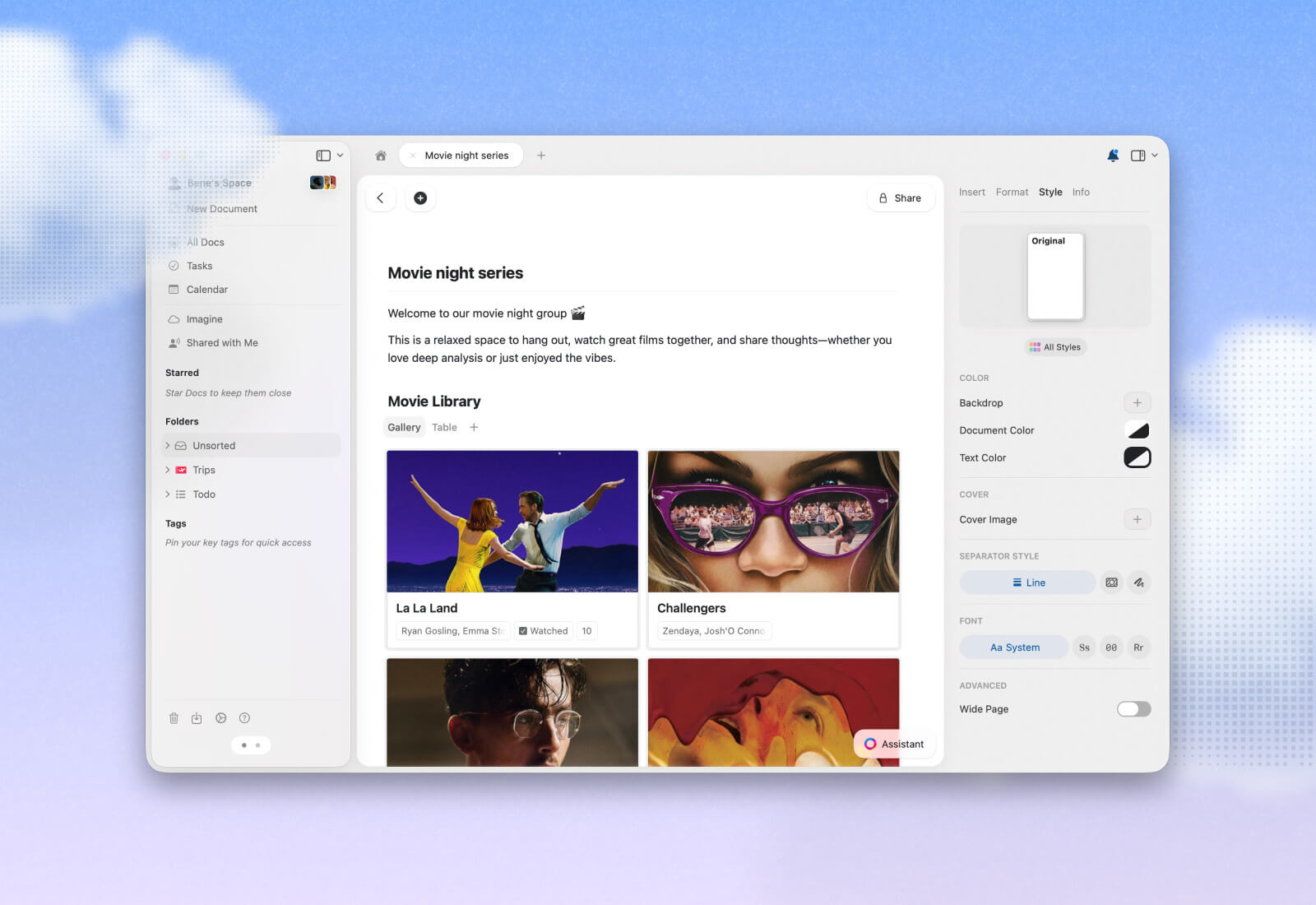Open the Trash icon
Screen dimensions: 1316x905
[174, 718]
